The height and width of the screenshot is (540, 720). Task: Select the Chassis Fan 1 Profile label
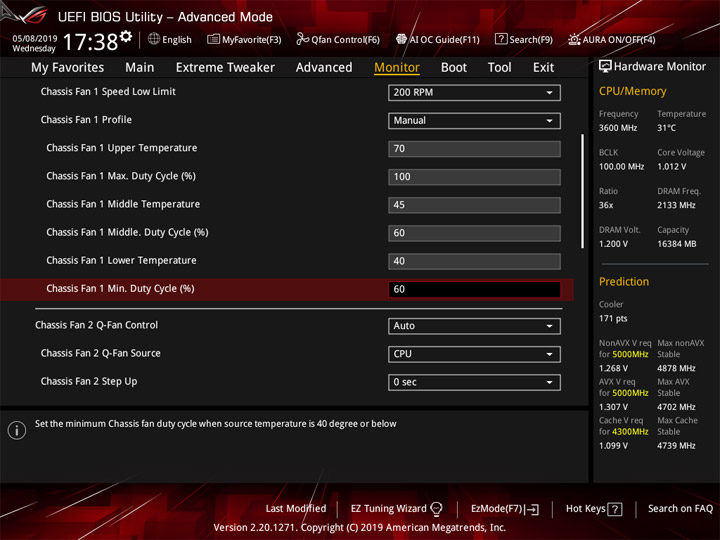tap(86, 120)
